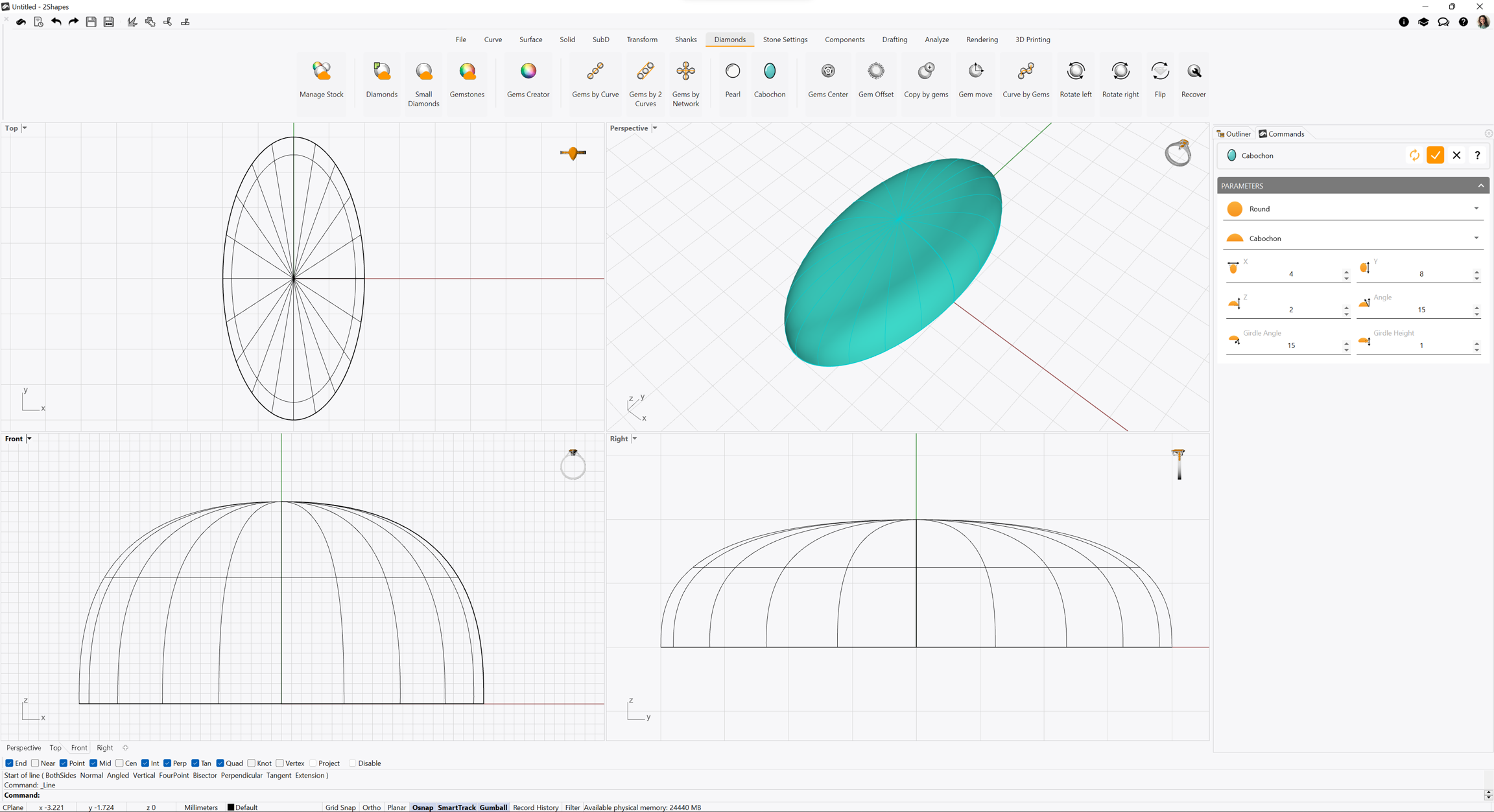
Task: Toggle Grid Snap in the status bar
Action: coord(340,807)
